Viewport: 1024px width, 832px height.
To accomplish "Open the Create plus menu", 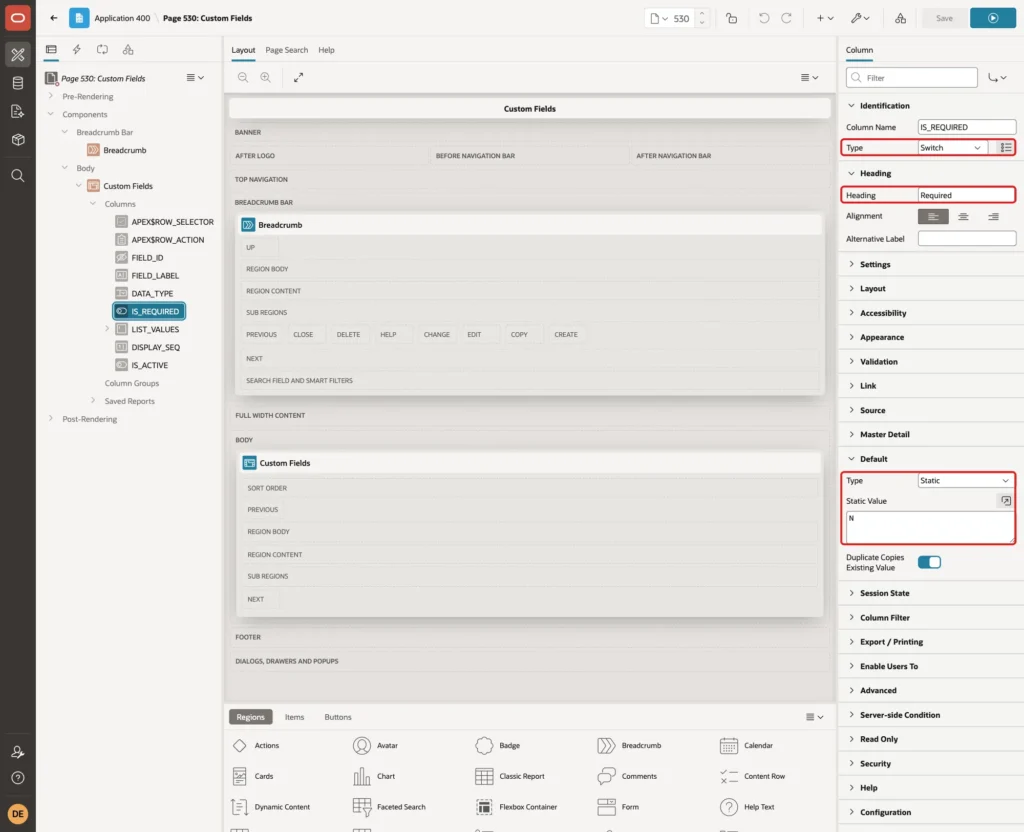I will point(825,18).
